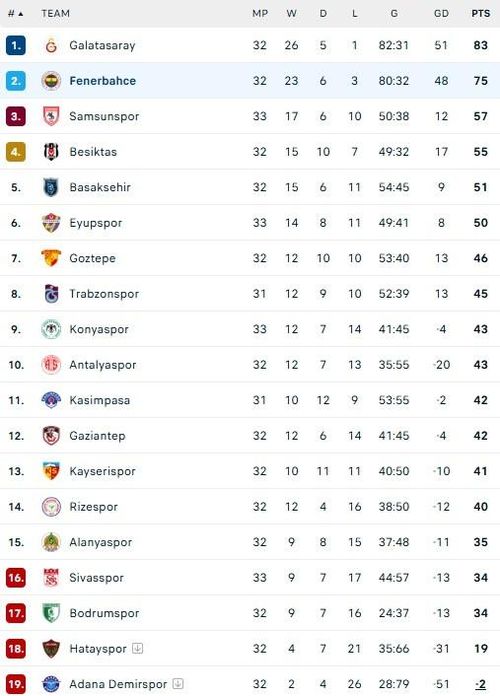Click the MP column header

click(x=260, y=14)
